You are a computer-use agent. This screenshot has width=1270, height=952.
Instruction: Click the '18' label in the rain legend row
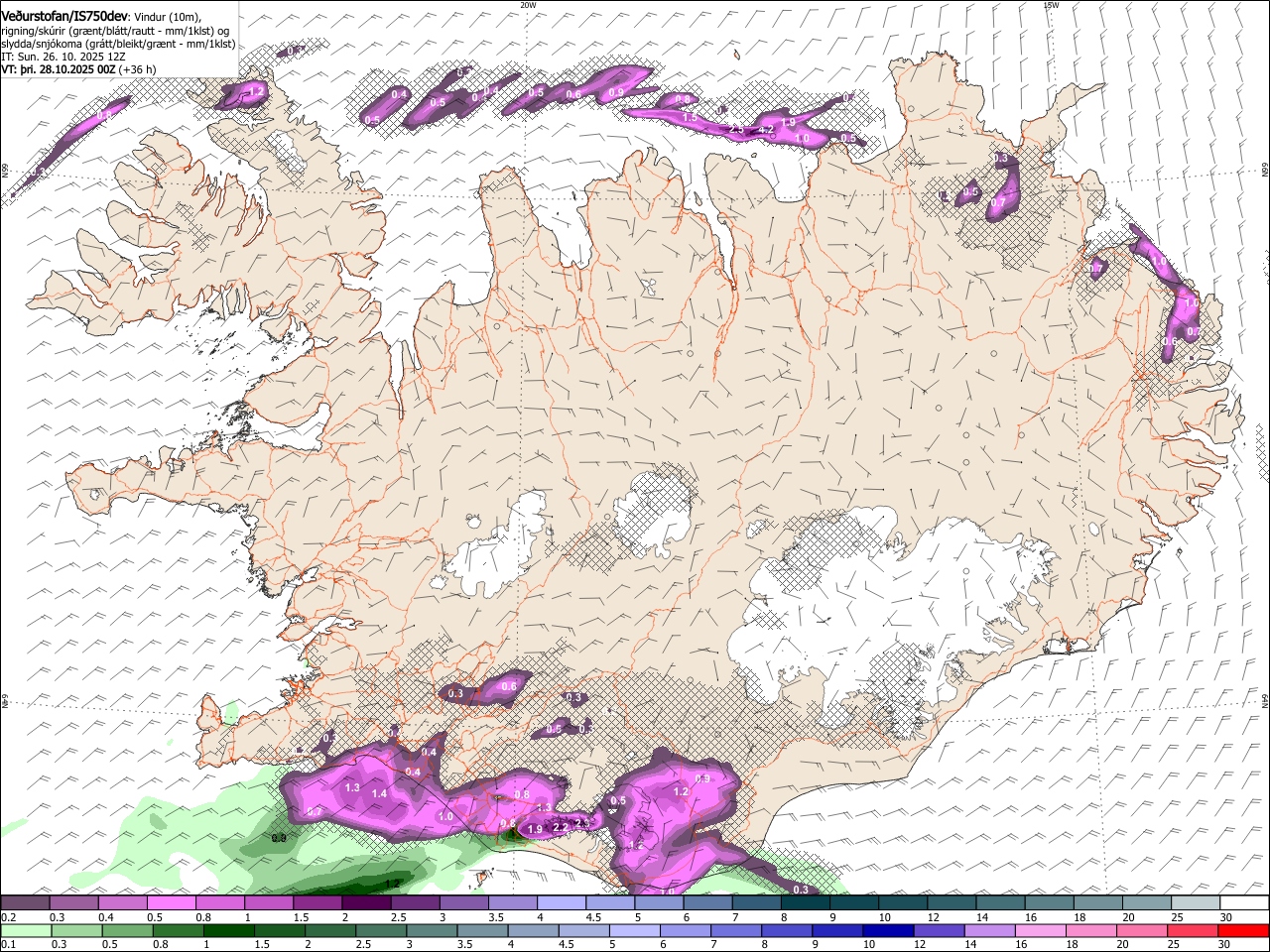point(1071,944)
